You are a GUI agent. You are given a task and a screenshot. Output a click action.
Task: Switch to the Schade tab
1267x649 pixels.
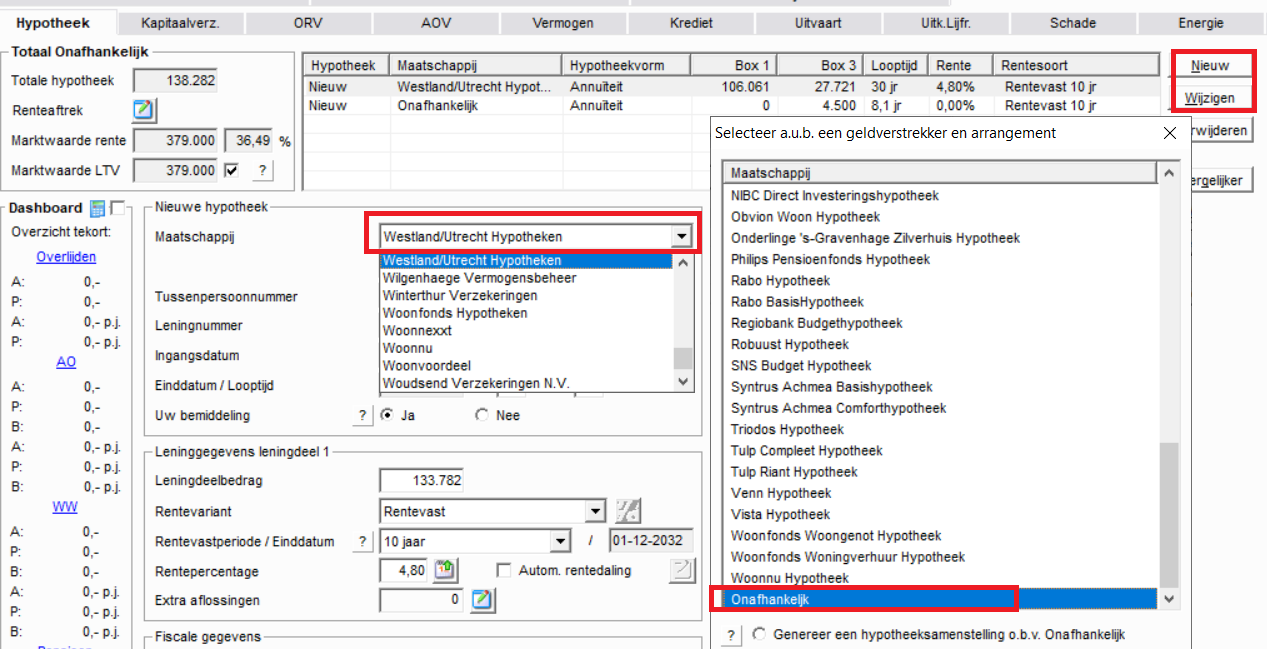[1073, 23]
